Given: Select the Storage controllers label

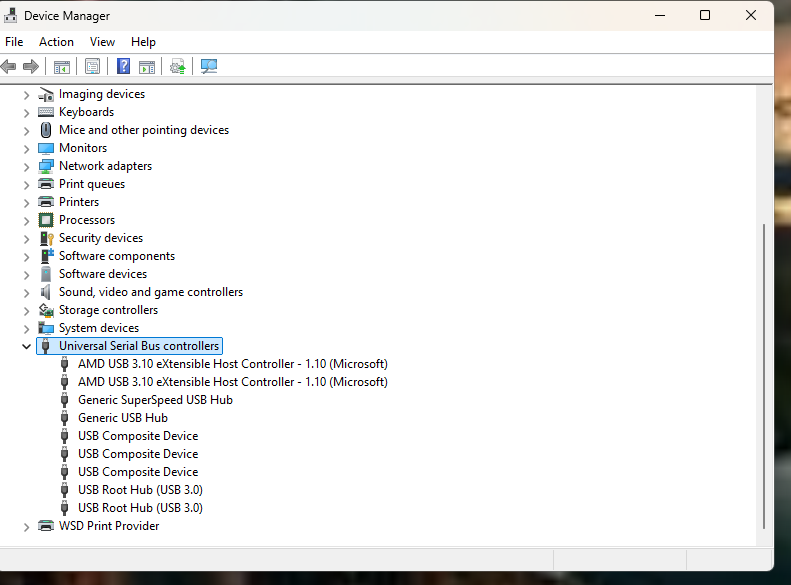Looking at the screenshot, I should [108, 310].
